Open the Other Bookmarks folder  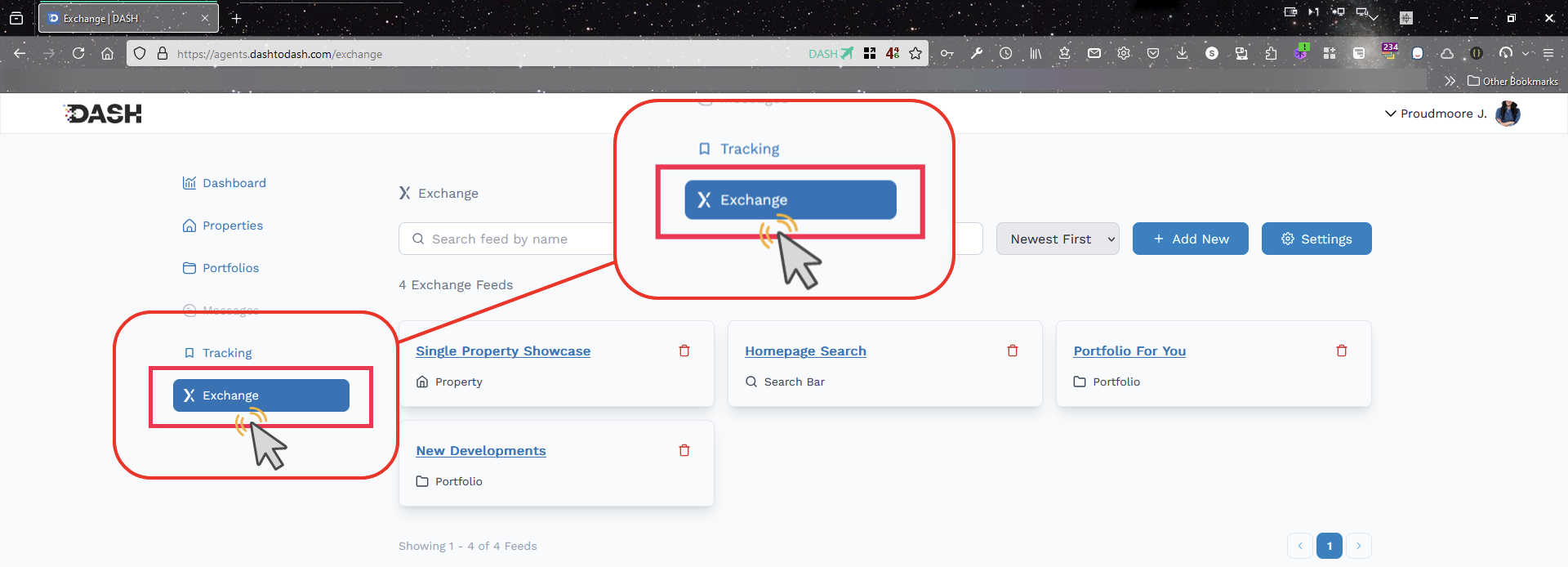(x=1513, y=81)
